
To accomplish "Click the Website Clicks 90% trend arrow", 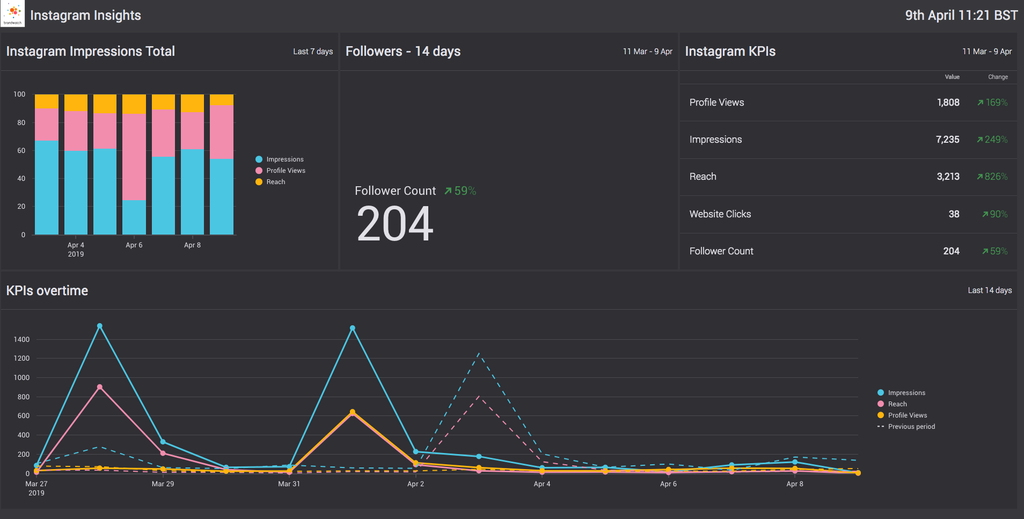I will pos(984,214).
